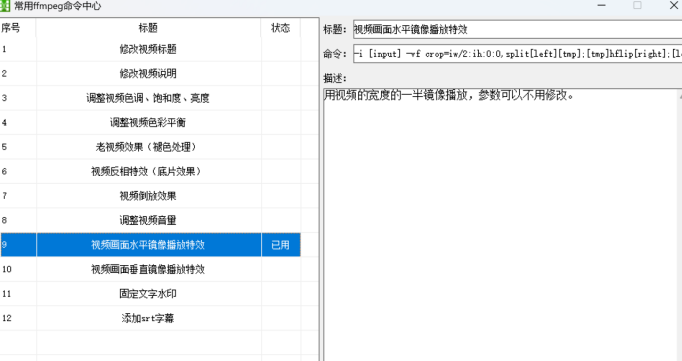Focus the 标题 text input field
Image resolution: width=682 pixels, height=361 pixels.
pos(517,29)
